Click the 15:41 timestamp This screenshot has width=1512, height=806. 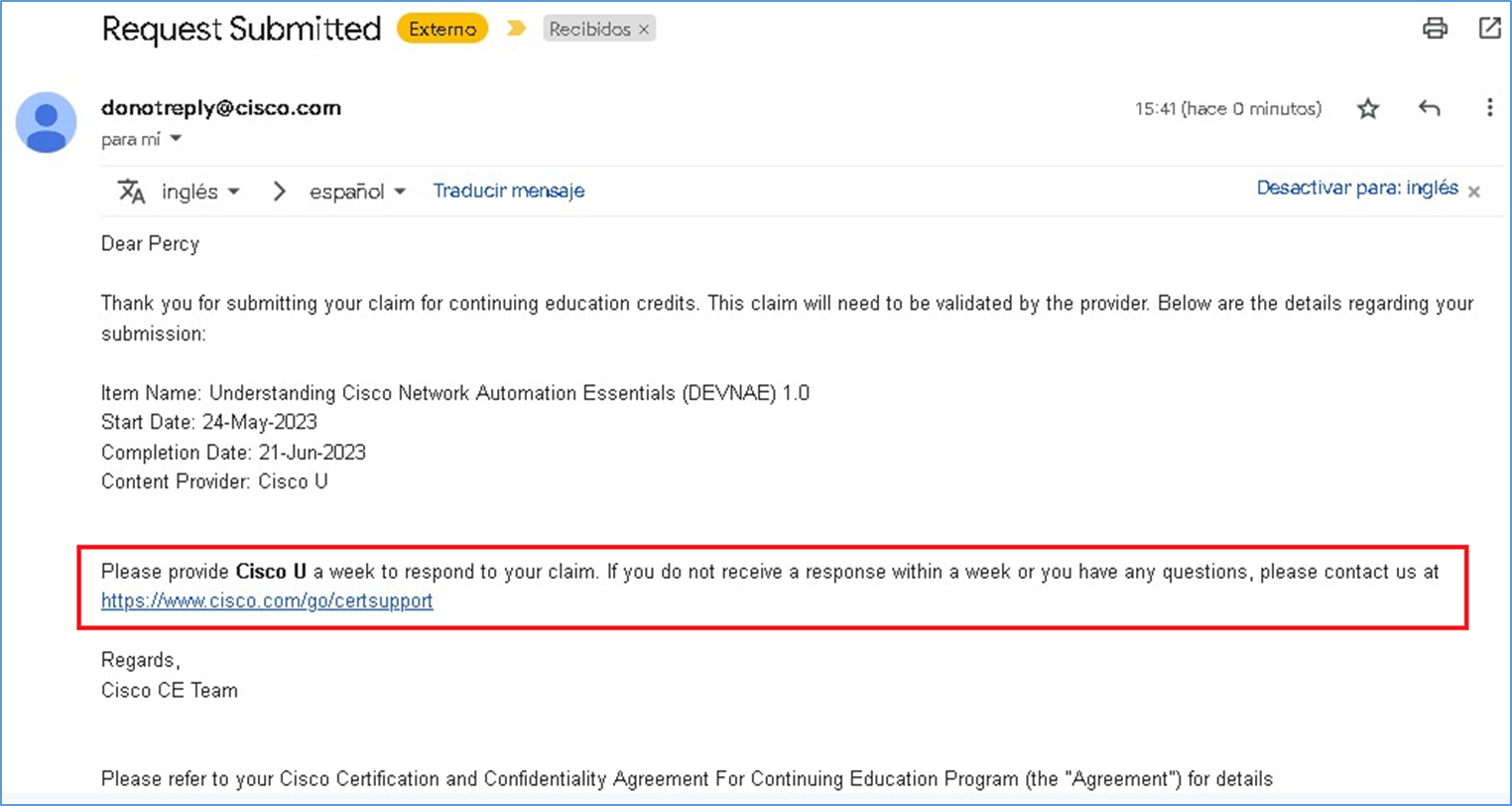pos(1227,108)
